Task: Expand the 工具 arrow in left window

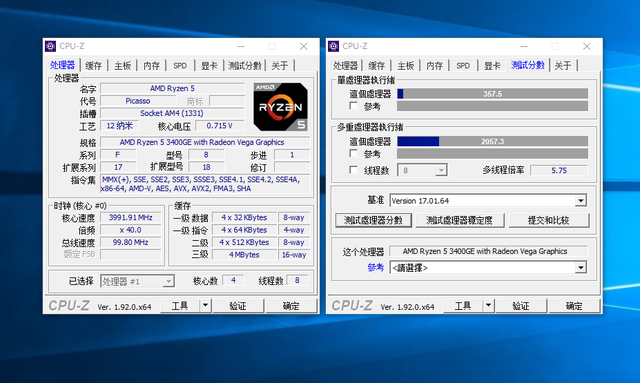Action: click(205, 305)
